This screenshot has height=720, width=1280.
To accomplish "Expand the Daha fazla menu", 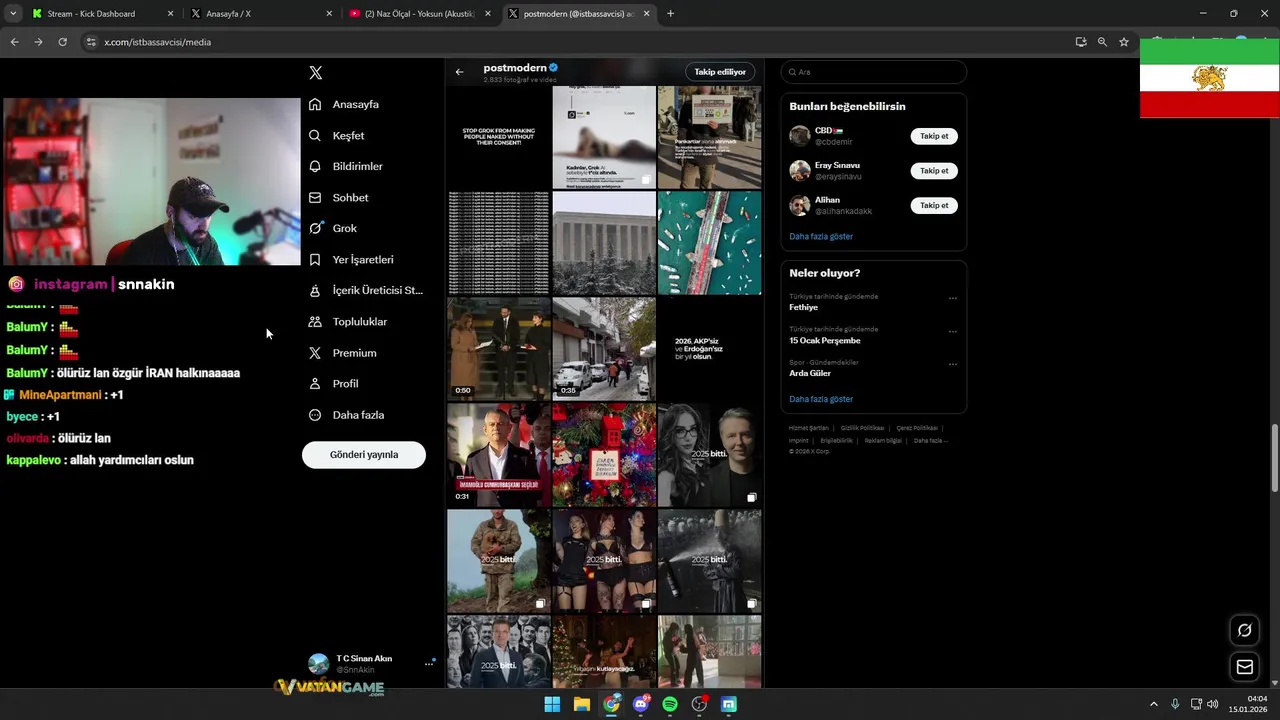I will 347,415.
